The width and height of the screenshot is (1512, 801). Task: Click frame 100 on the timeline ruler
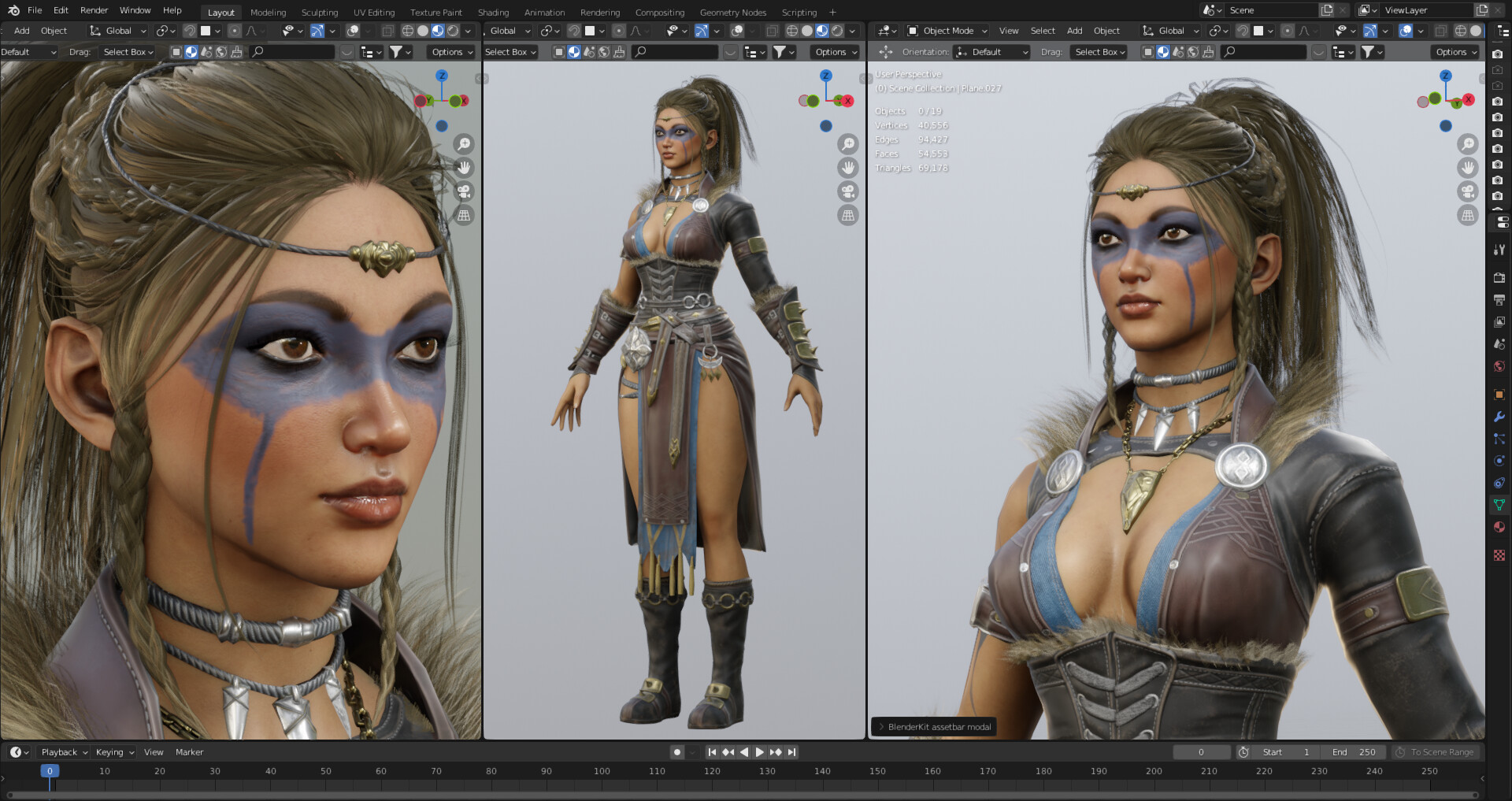pos(602,771)
